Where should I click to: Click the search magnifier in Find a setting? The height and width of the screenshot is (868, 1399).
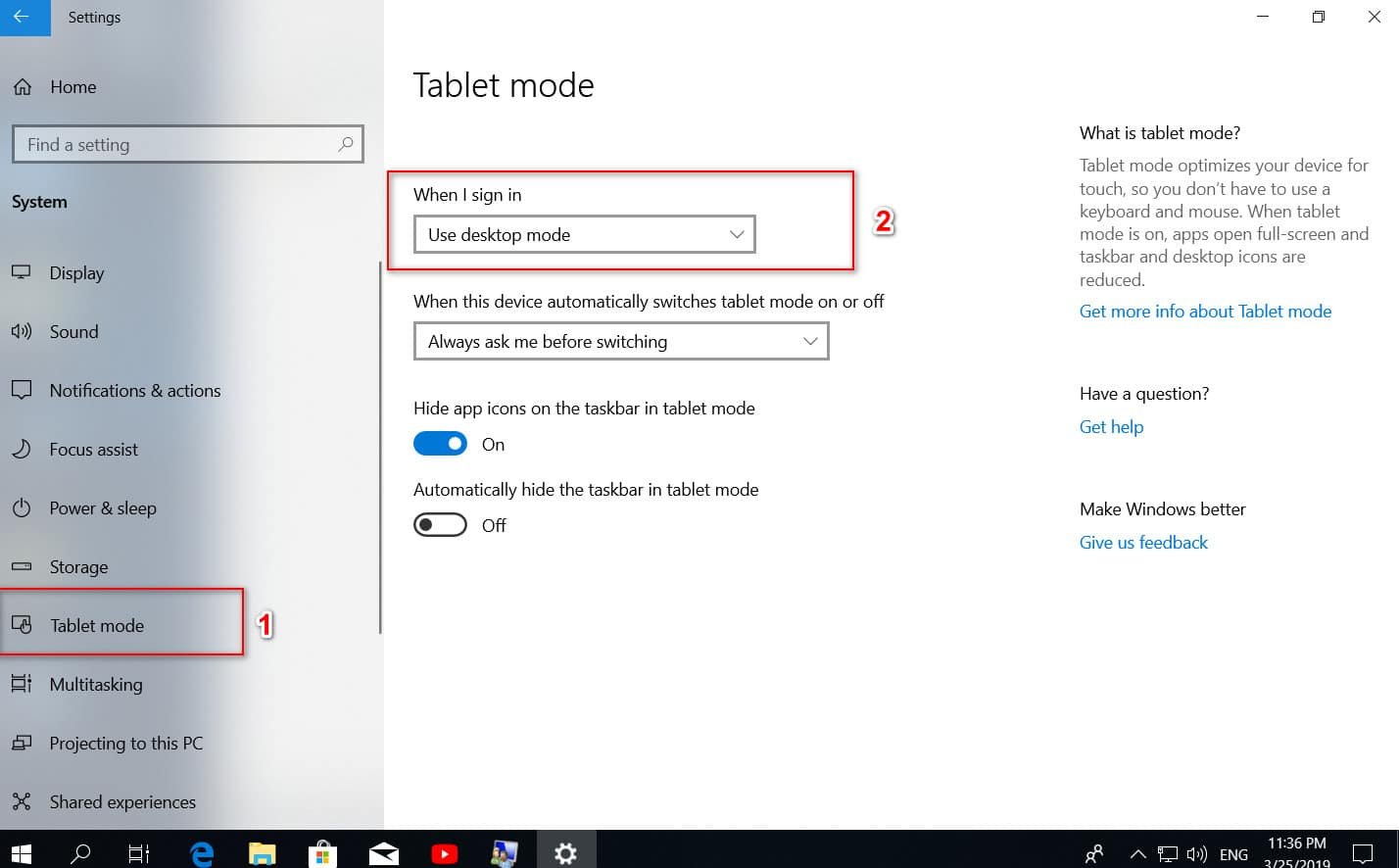click(345, 144)
